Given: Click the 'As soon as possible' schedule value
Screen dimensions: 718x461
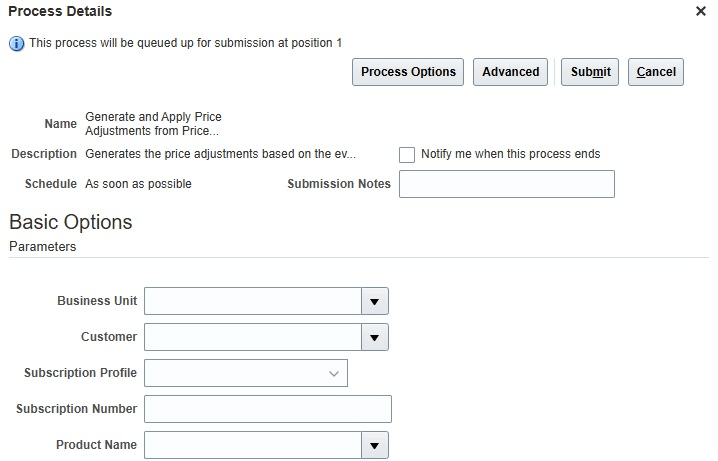Looking at the screenshot, I should click(x=138, y=184).
